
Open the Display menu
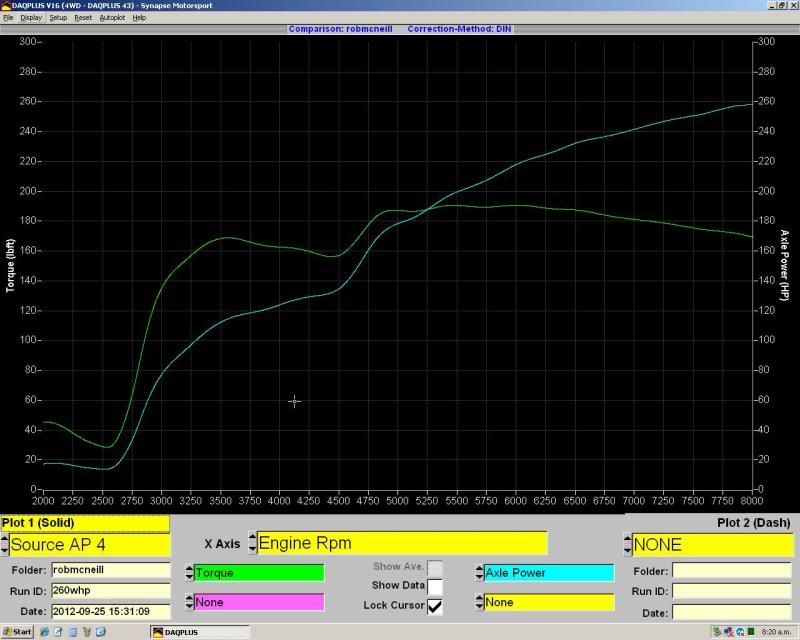click(31, 17)
